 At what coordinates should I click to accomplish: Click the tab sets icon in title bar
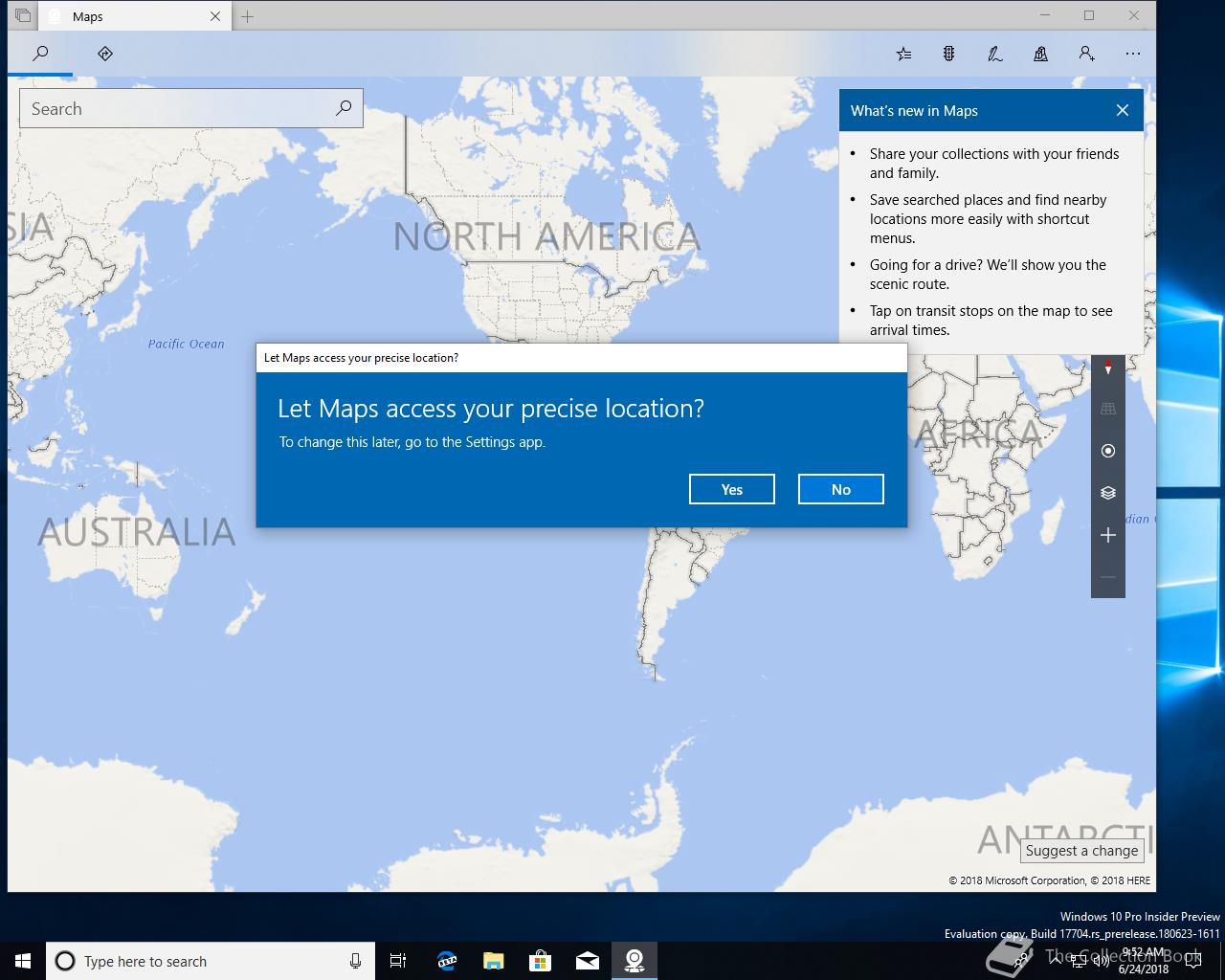tap(23, 16)
